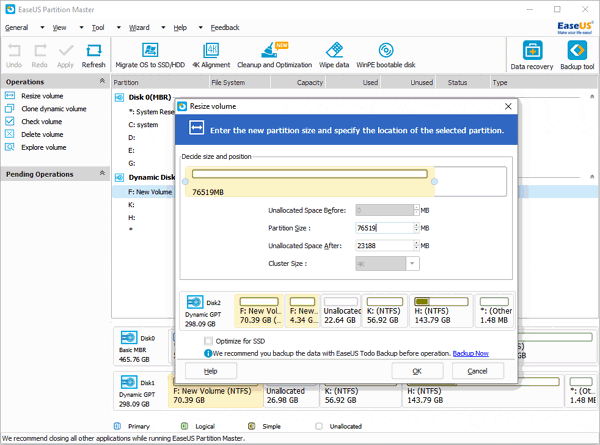Select Unallocated 22.64 GB block in dialog
Image resolution: width=600 pixels, height=445 pixels.
click(x=341, y=311)
